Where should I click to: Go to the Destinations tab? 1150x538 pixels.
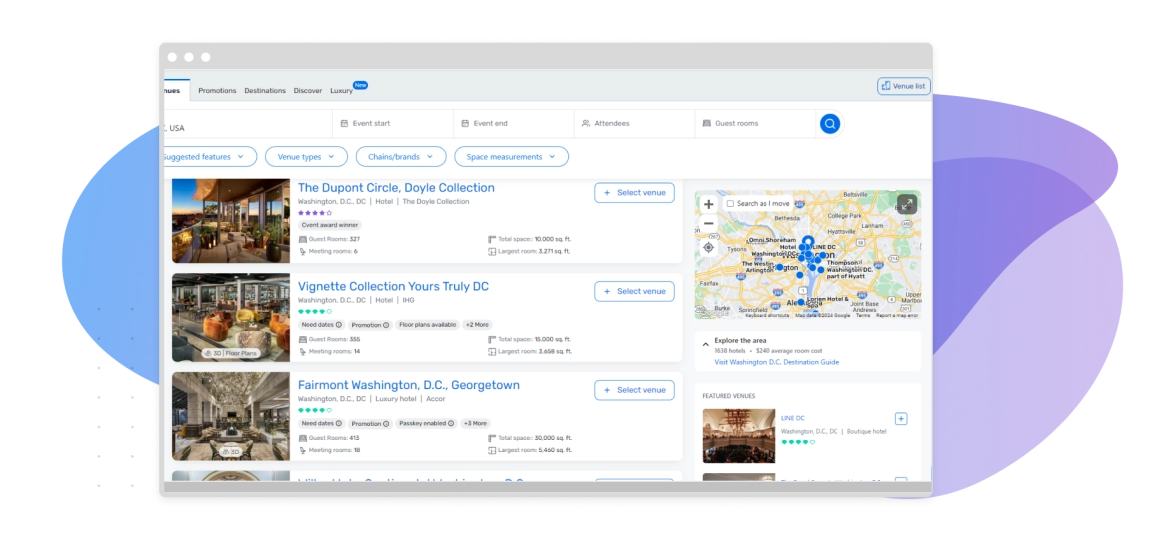point(265,91)
